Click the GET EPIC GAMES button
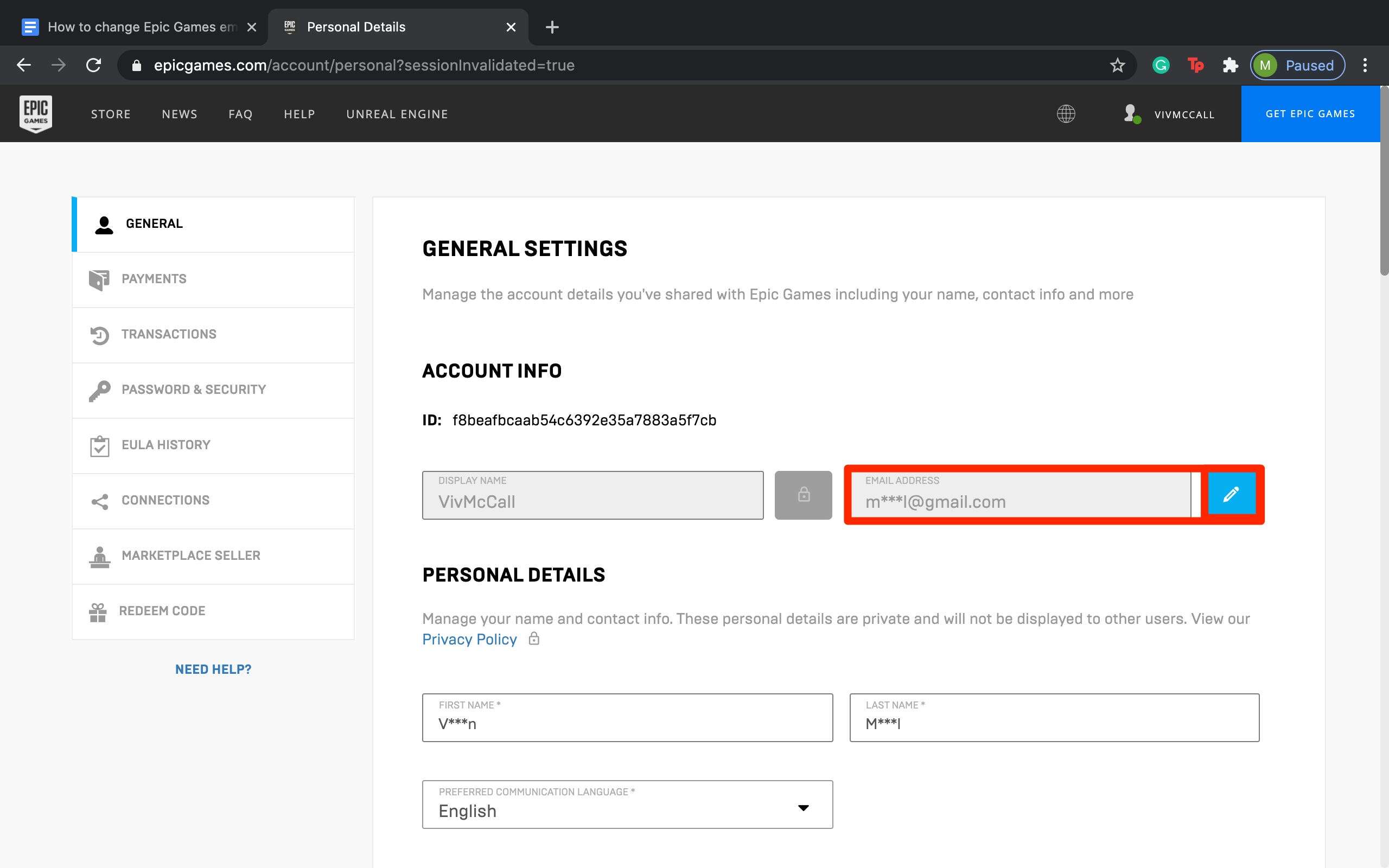 coord(1311,113)
